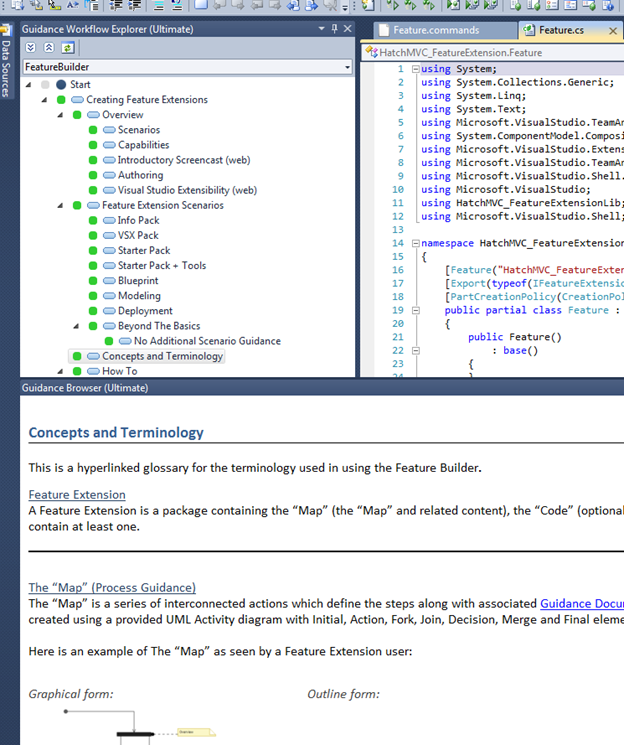Image resolution: width=624 pixels, height=745 pixels.
Task: Click the comment selection toolbar icon
Action: pyautogui.click(x=159, y=5)
